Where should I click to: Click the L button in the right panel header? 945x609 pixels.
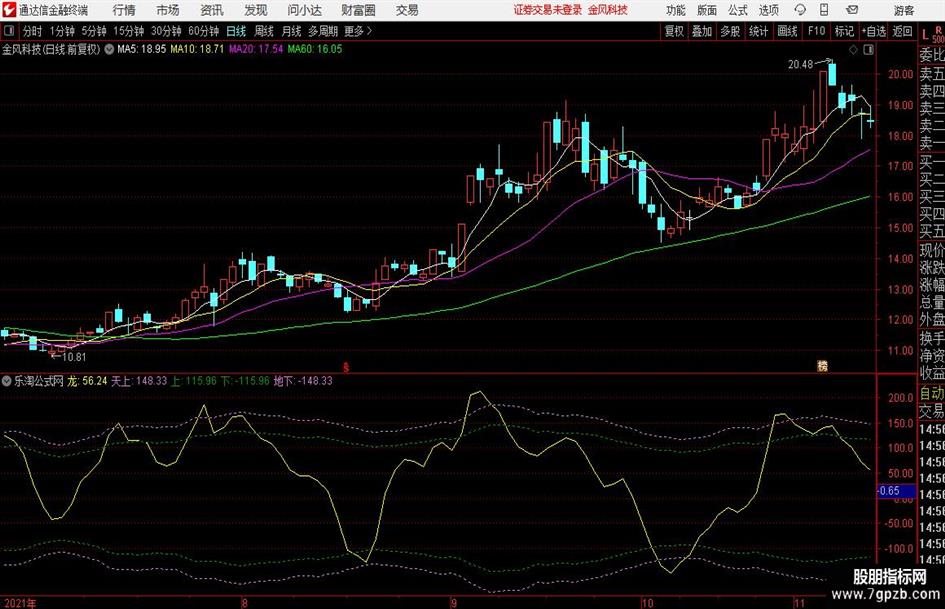(925, 34)
